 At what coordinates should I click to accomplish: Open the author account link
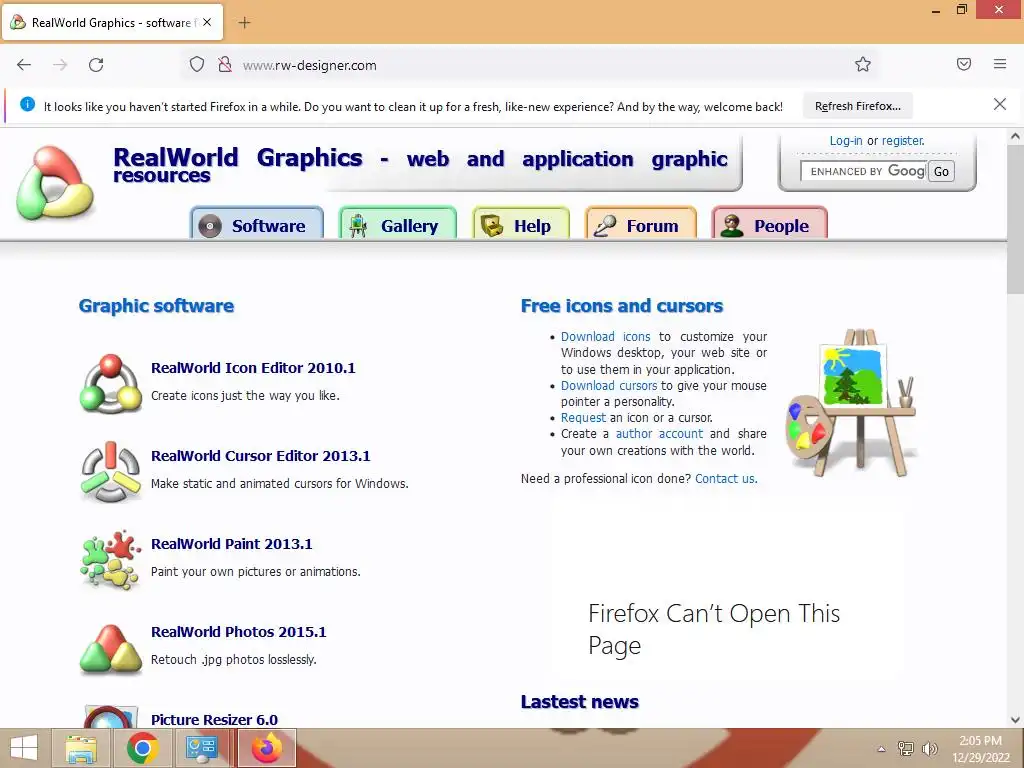coord(659,434)
